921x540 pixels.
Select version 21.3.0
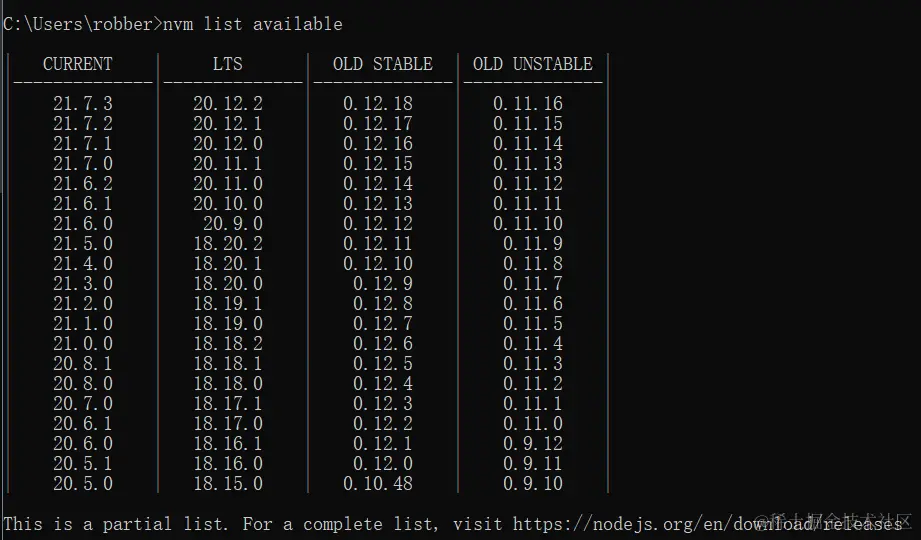[x=83, y=284]
